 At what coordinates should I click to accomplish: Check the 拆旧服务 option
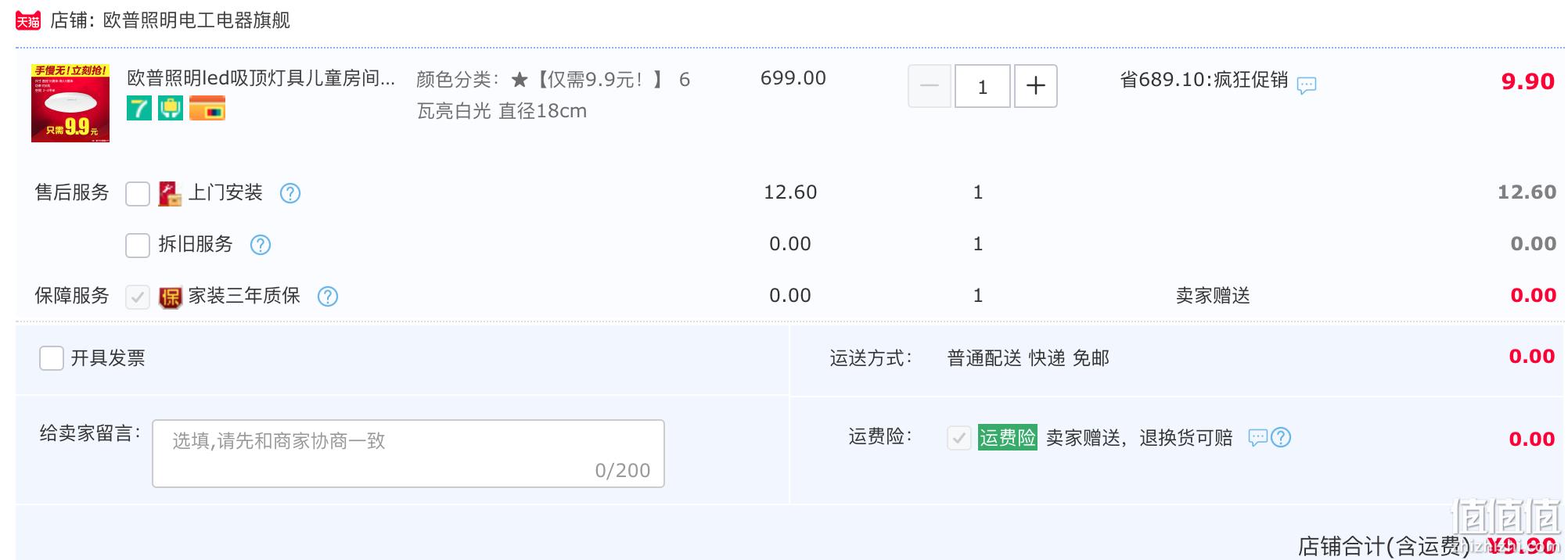[138, 245]
